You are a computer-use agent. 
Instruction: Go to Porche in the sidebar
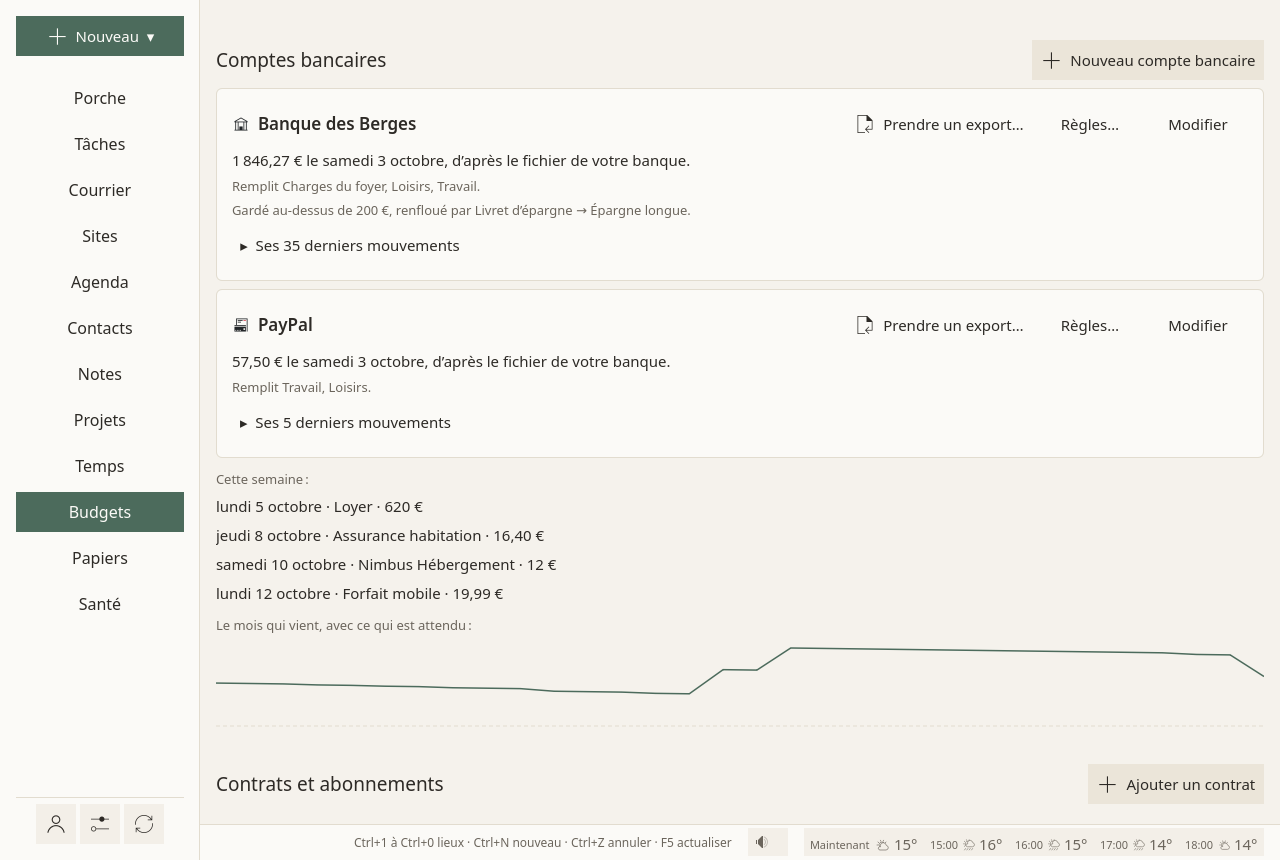click(100, 98)
